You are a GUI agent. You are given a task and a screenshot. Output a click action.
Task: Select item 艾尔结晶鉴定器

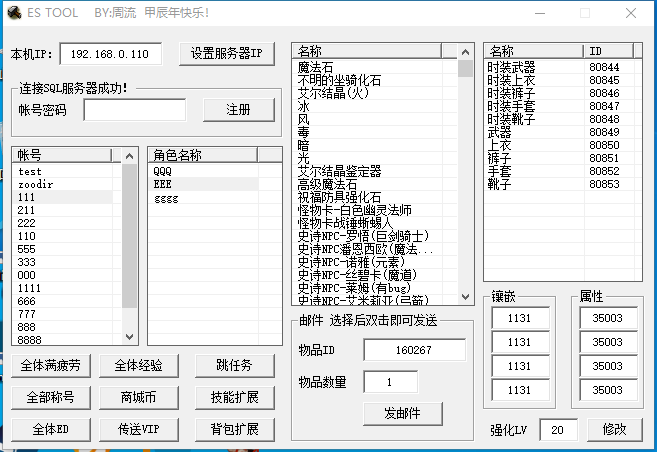click(367, 171)
